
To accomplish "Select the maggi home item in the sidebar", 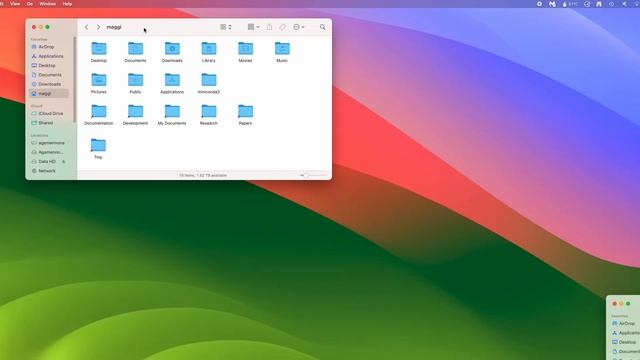I will (49, 93).
